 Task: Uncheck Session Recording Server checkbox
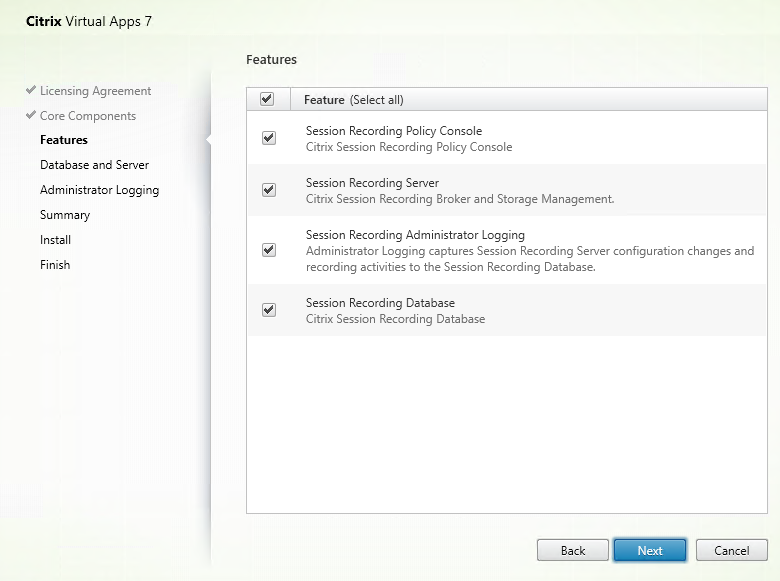coord(269,190)
